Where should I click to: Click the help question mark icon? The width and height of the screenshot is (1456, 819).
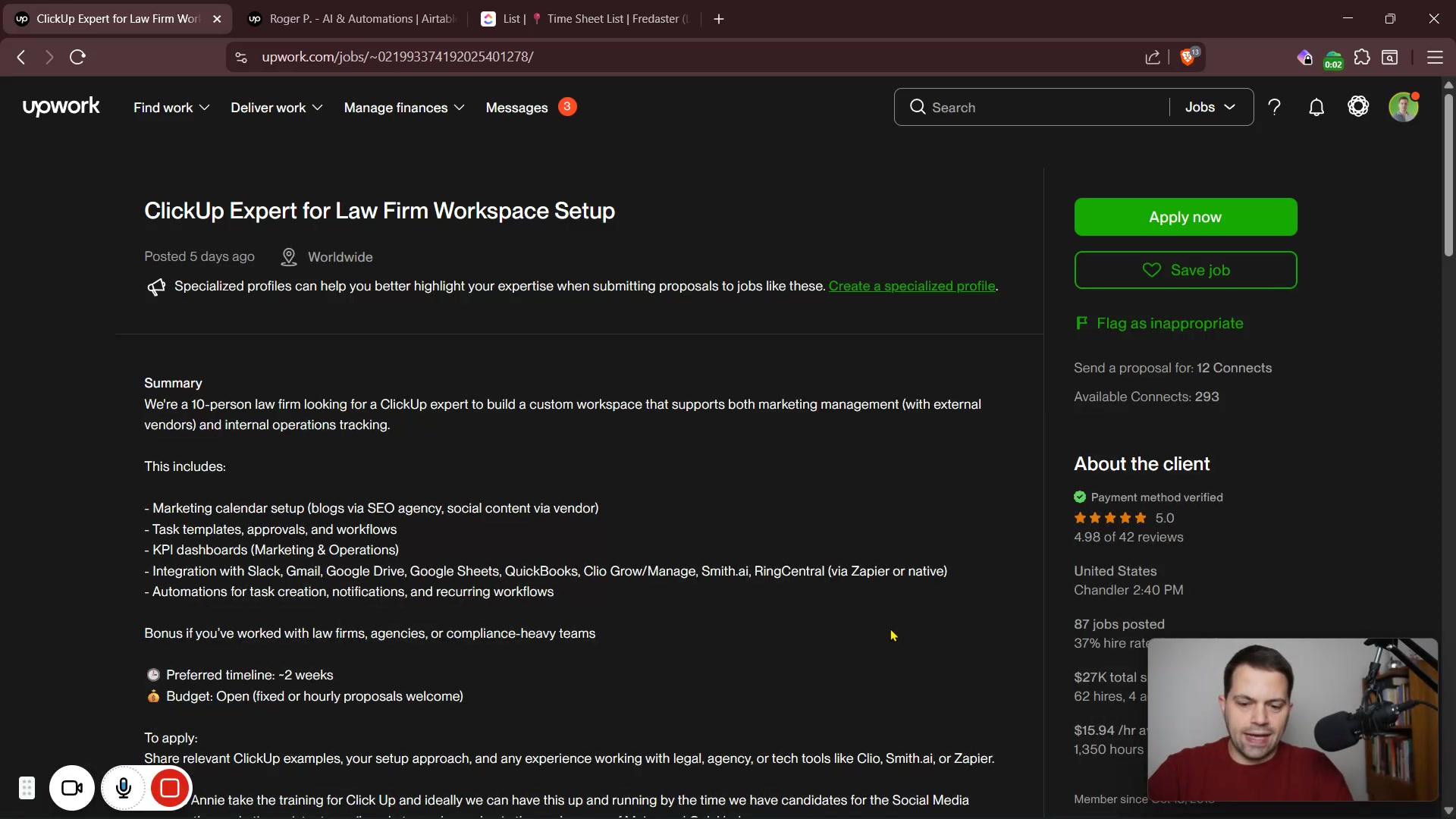click(1275, 108)
